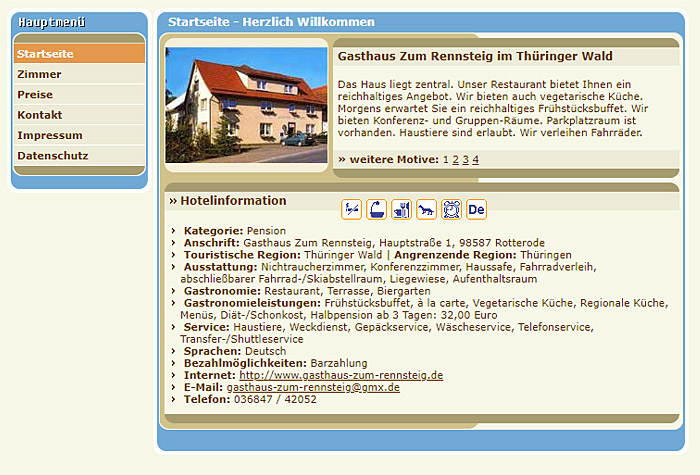Show motif number 2
The height and width of the screenshot is (475, 700).
455,159
